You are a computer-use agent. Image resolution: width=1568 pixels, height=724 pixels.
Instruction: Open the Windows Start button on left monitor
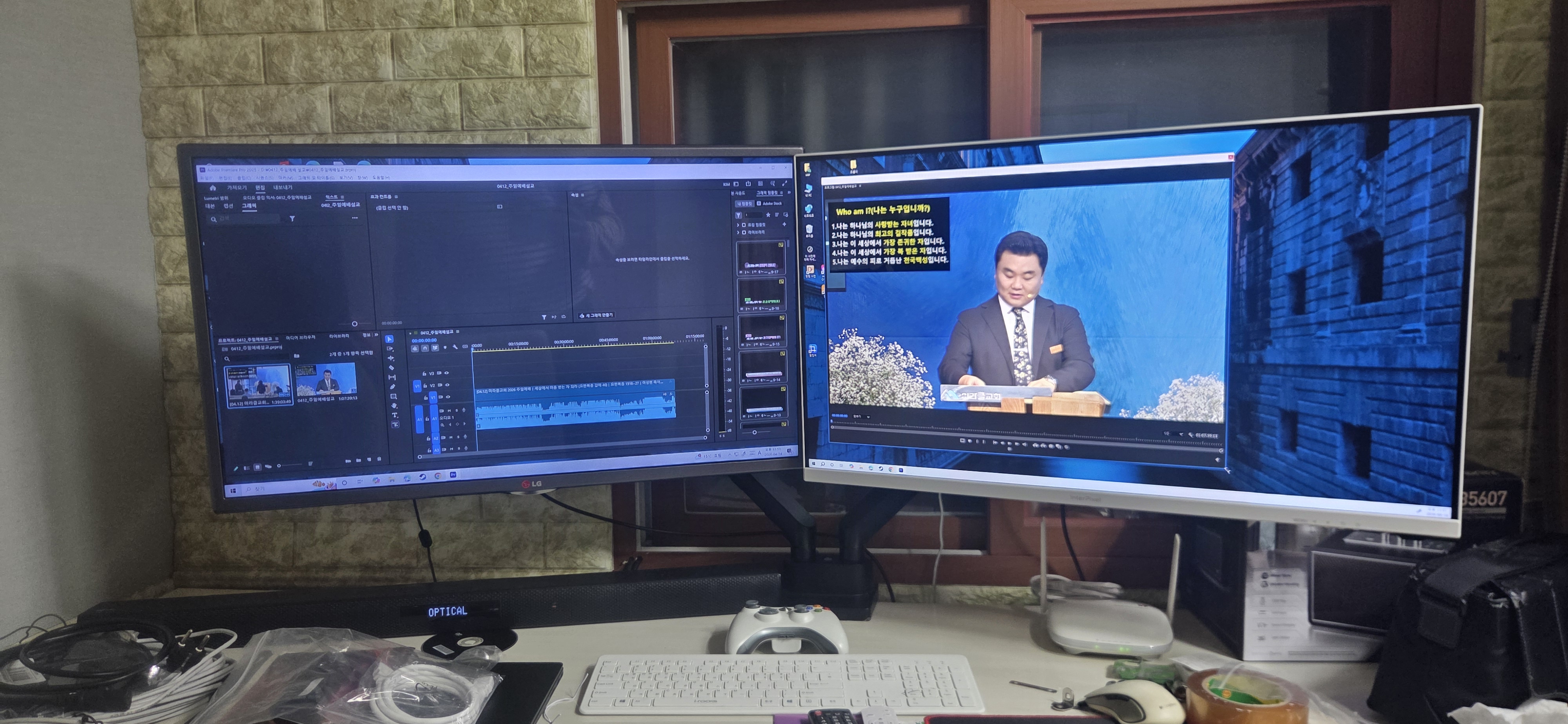(x=234, y=491)
